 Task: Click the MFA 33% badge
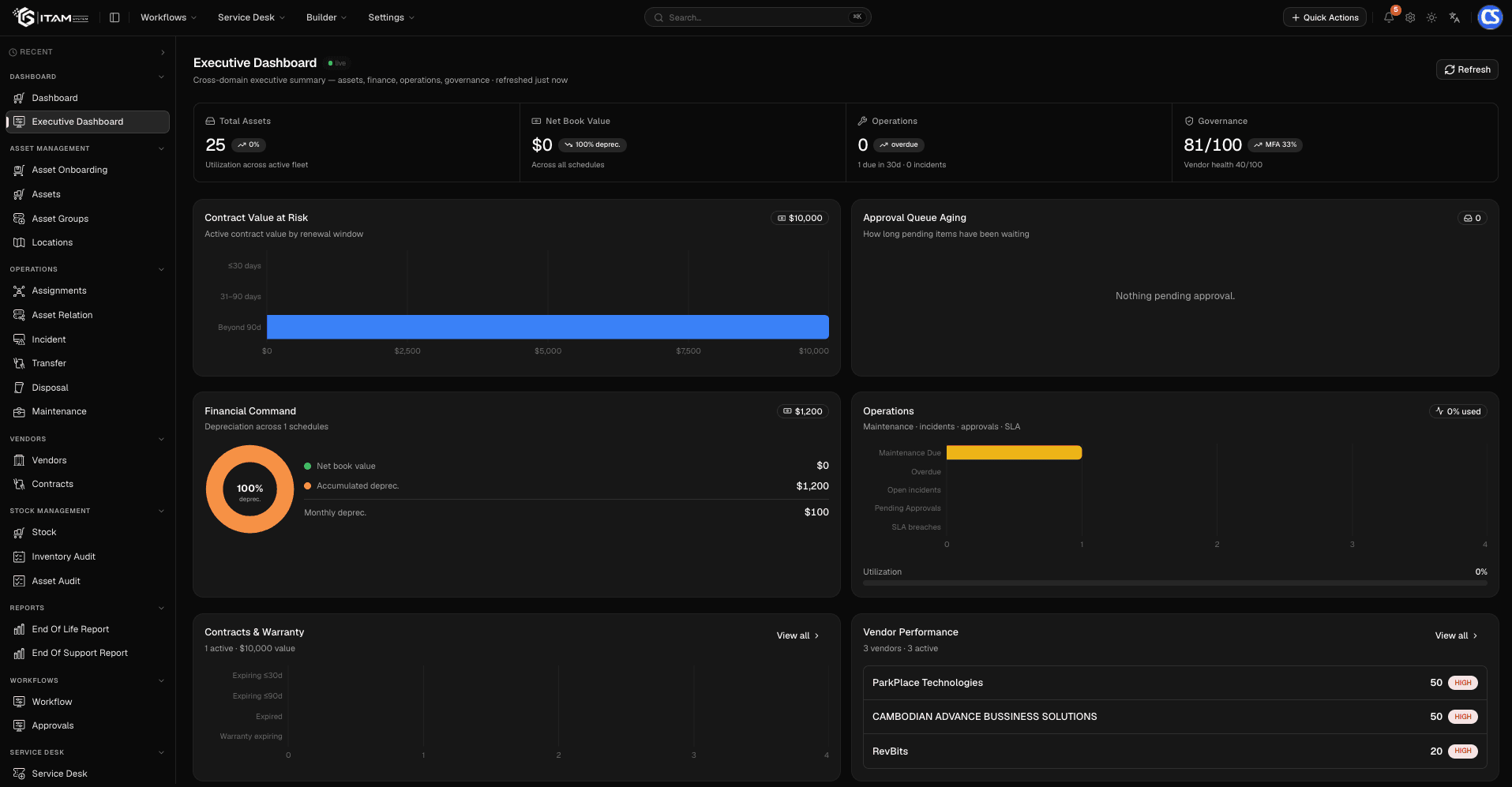point(1275,144)
